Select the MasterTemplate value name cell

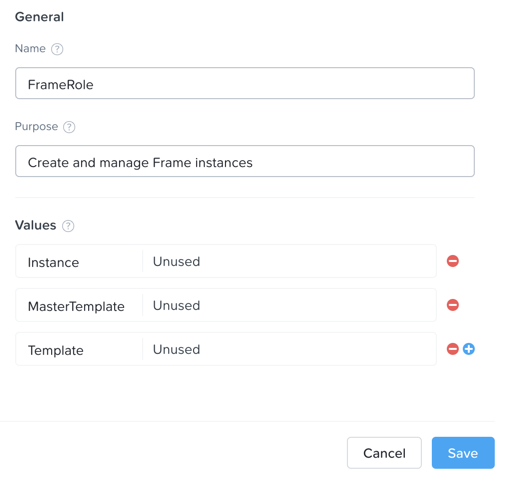(x=79, y=305)
